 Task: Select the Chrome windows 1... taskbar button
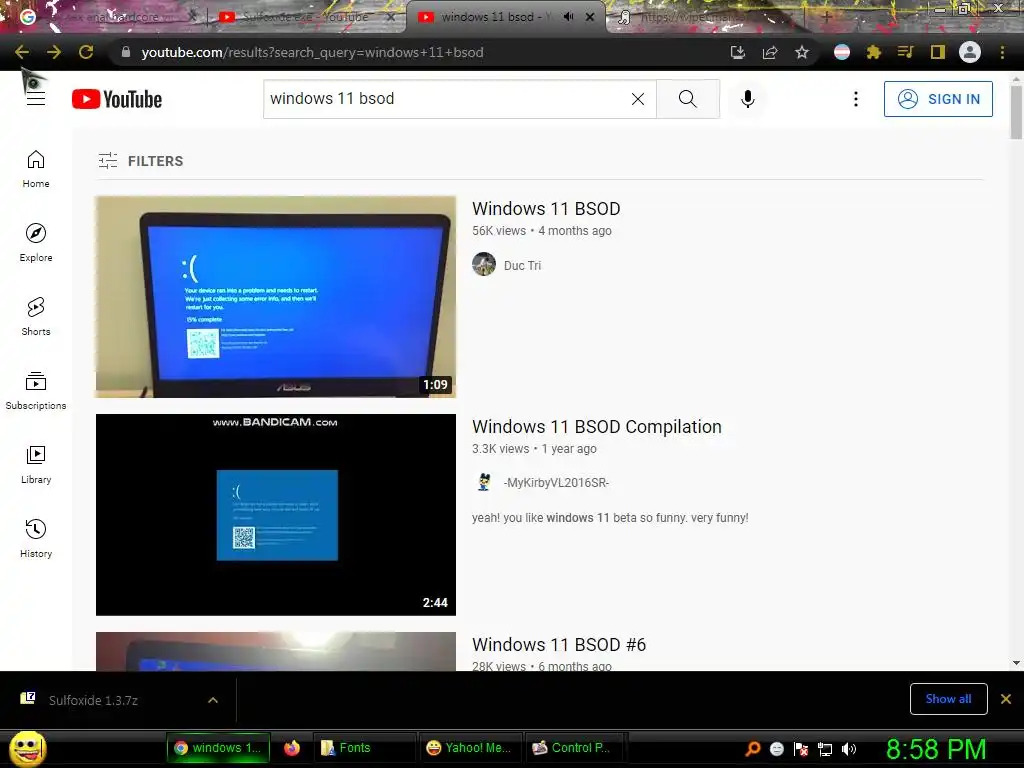[219, 748]
